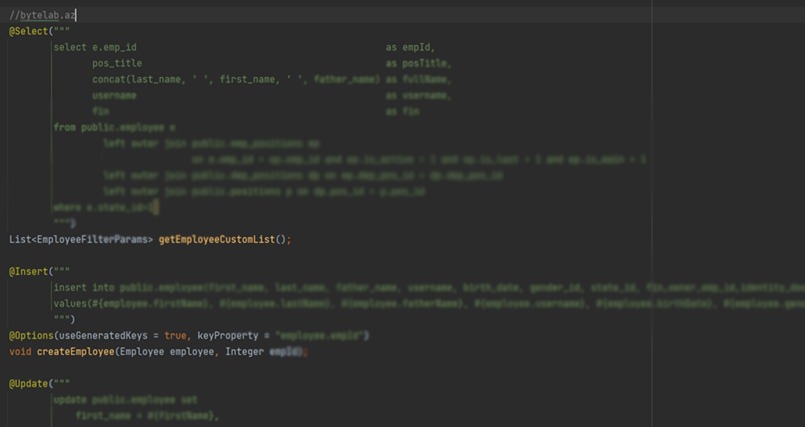
Task: Place cursor on the @Select annotation
Action: pos(27,31)
